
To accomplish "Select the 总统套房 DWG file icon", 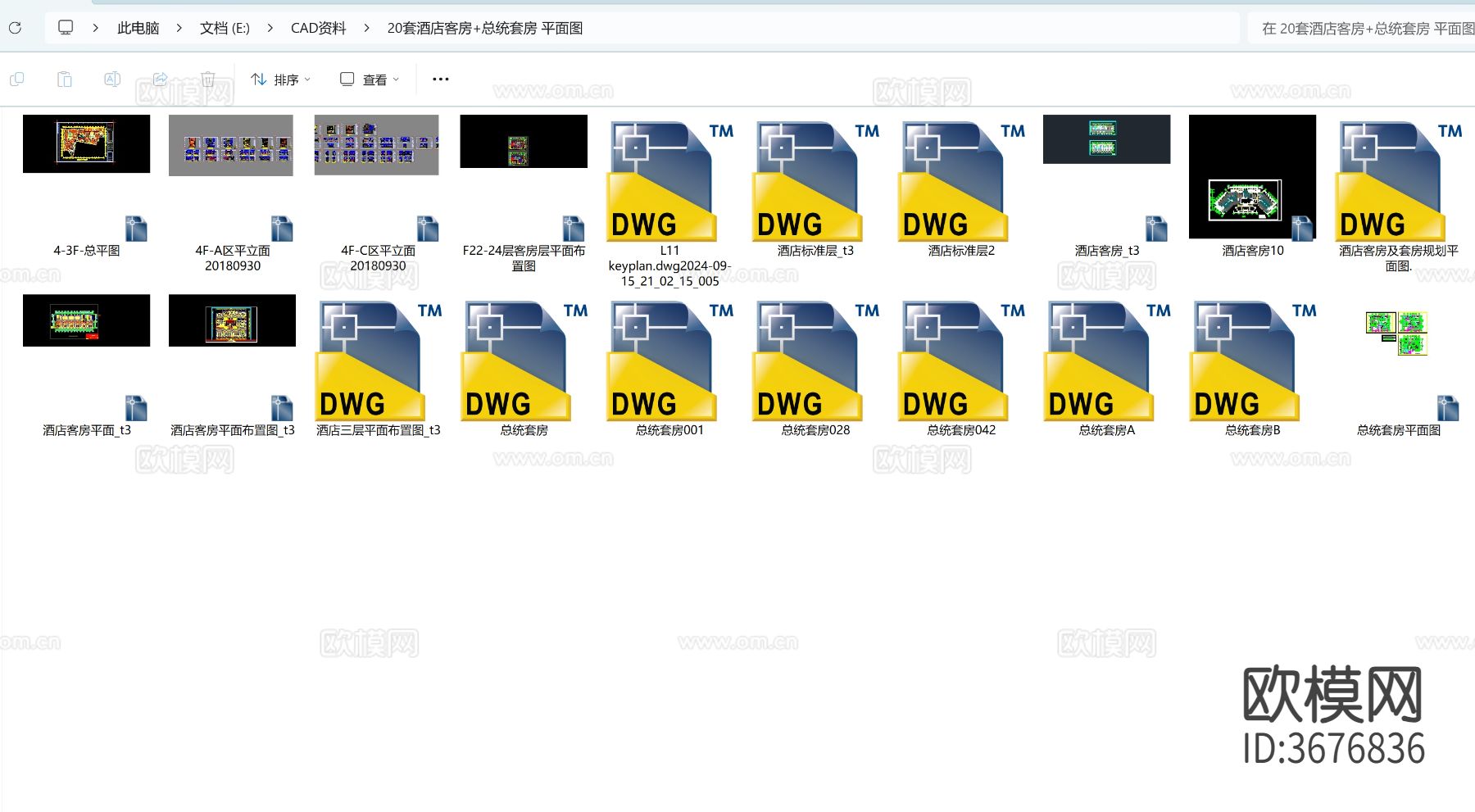I will (x=524, y=361).
